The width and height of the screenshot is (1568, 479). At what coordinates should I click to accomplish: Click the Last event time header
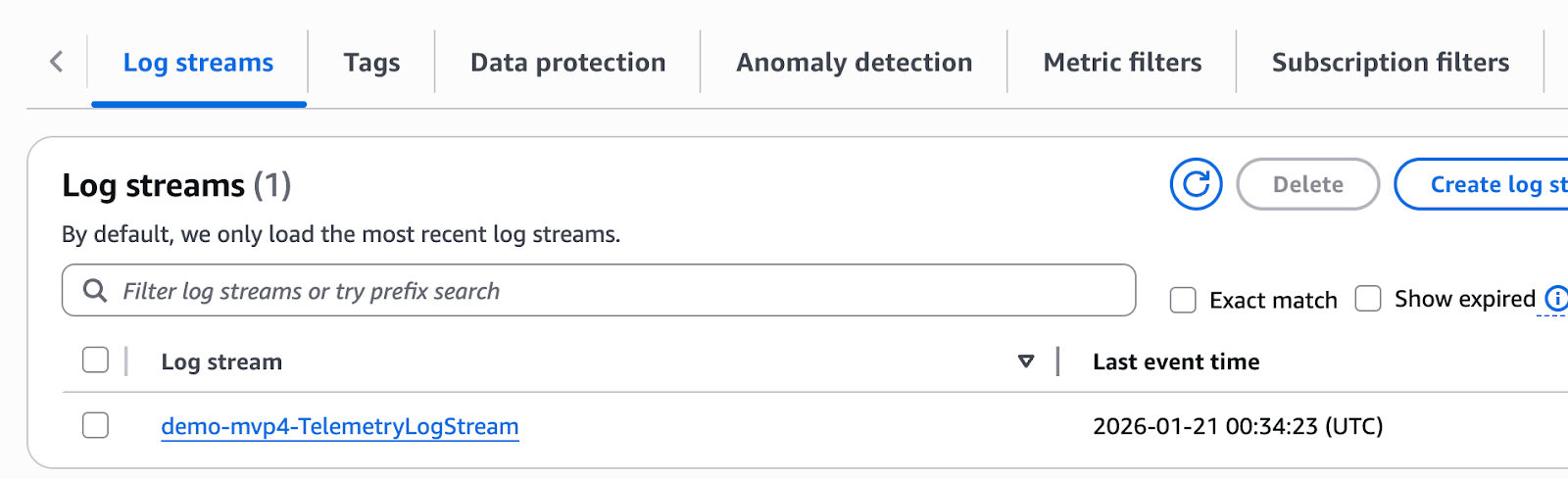point(1176,361)
